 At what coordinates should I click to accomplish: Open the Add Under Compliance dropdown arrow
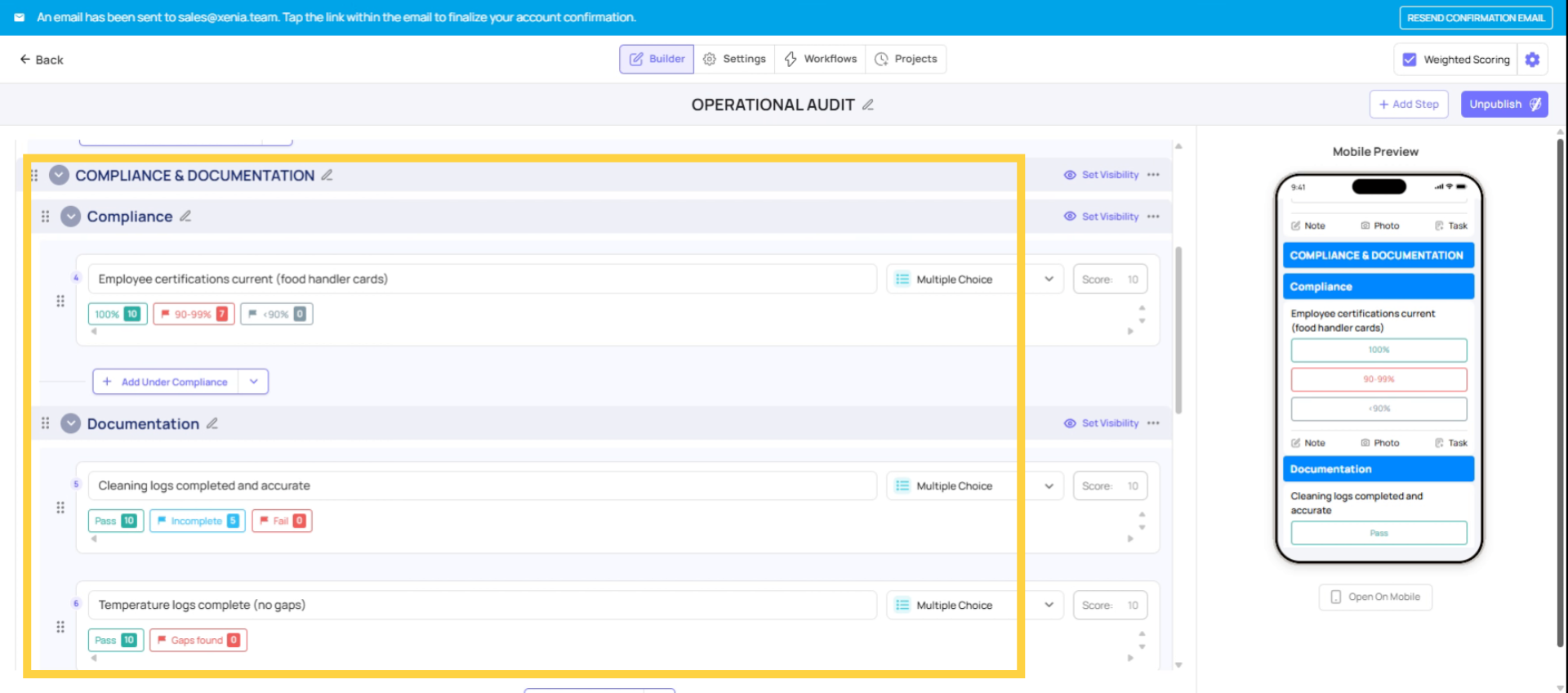[253, 382]
